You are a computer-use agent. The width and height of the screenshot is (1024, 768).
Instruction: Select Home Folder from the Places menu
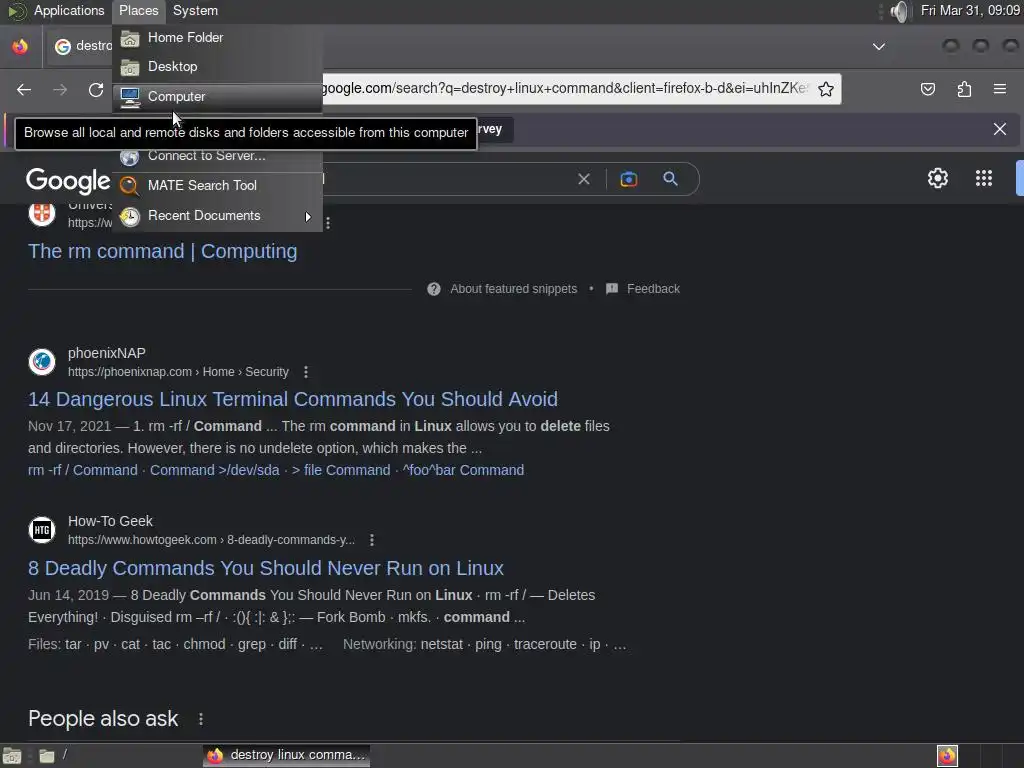point(217,38)
